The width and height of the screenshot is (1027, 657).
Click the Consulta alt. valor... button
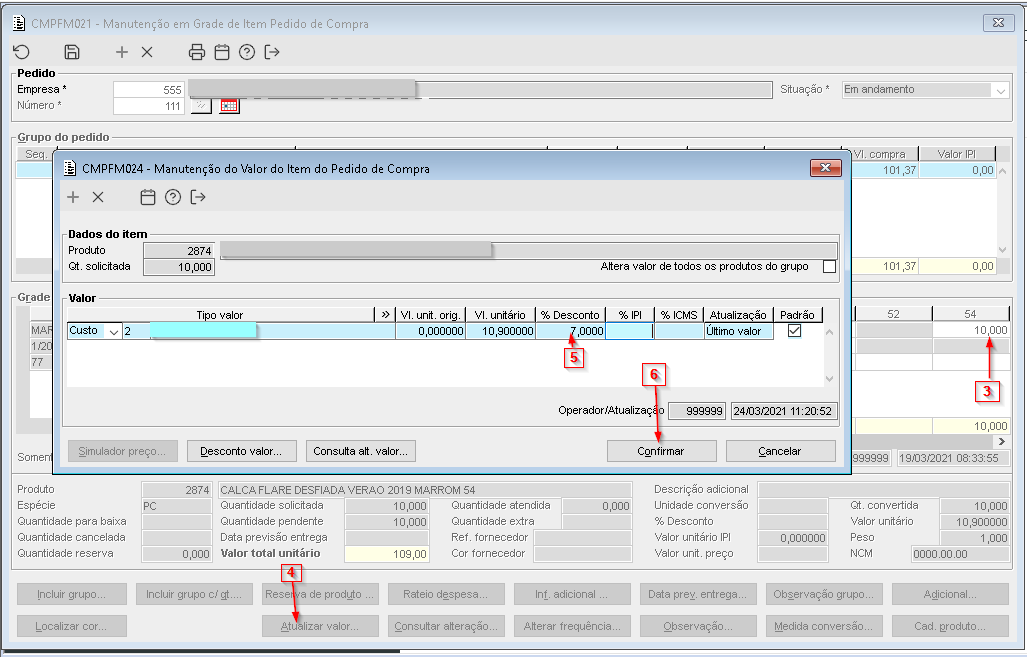(x=360, y=451)
